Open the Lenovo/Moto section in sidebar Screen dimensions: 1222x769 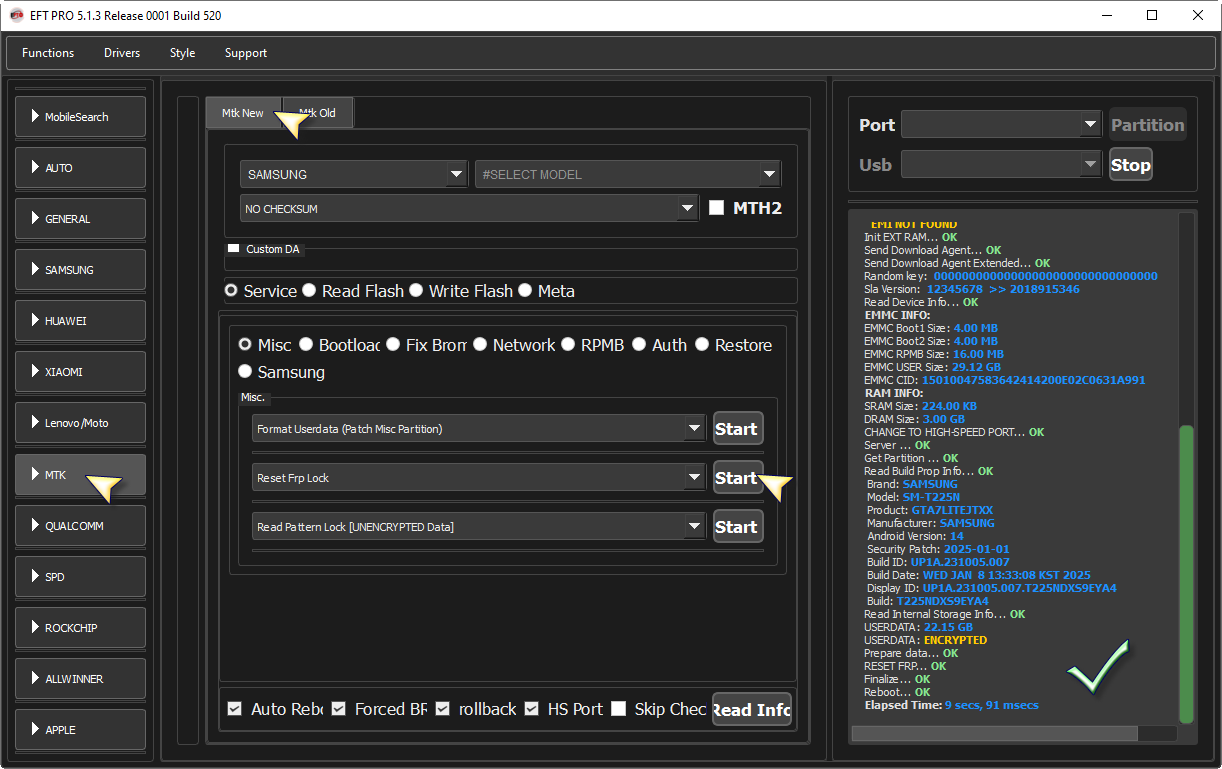pyautogui.click(x=81, y=423)
